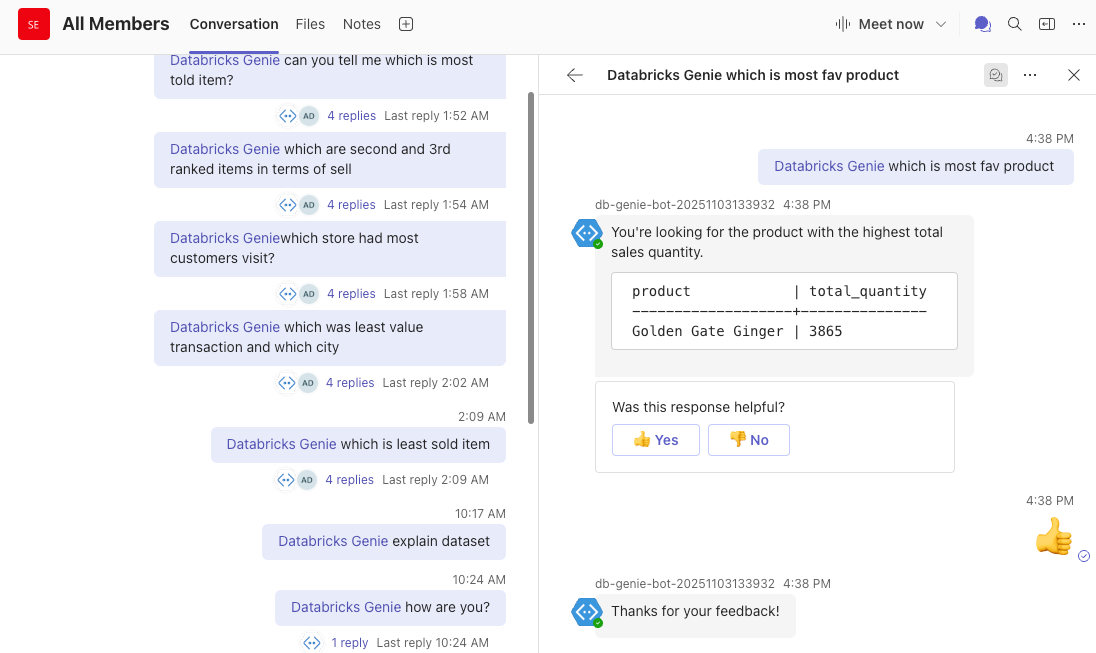1096x653 pixels.
Task: Click Databricks Genie mention in 'how are you?'
Action: click(346, 607)
